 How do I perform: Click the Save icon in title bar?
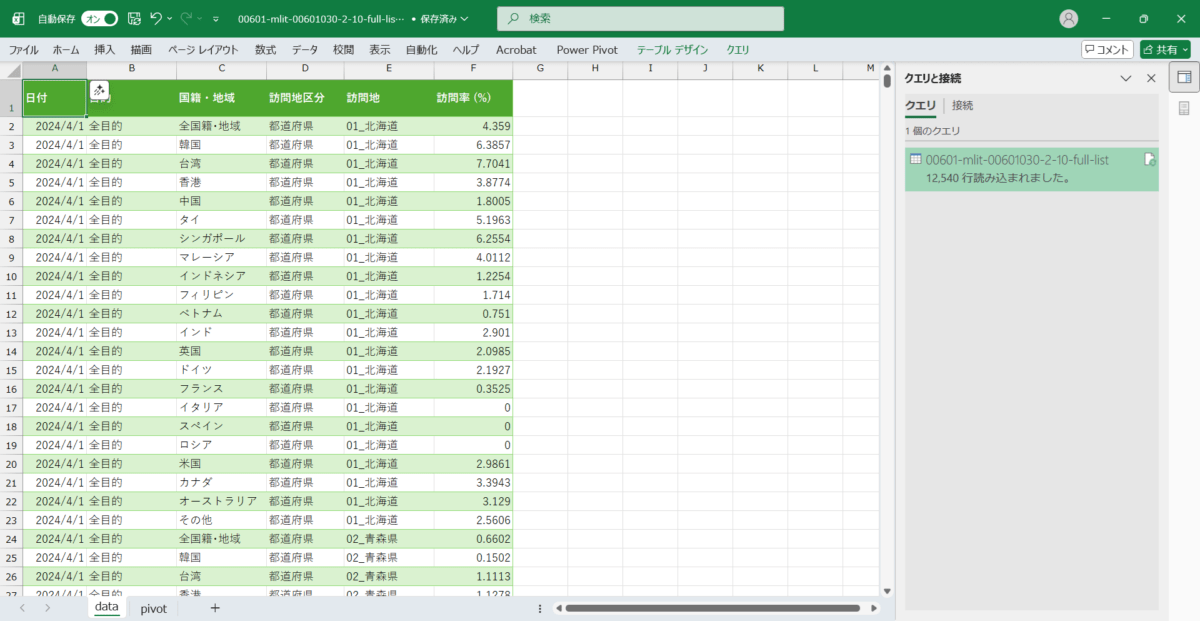(133, 18)
